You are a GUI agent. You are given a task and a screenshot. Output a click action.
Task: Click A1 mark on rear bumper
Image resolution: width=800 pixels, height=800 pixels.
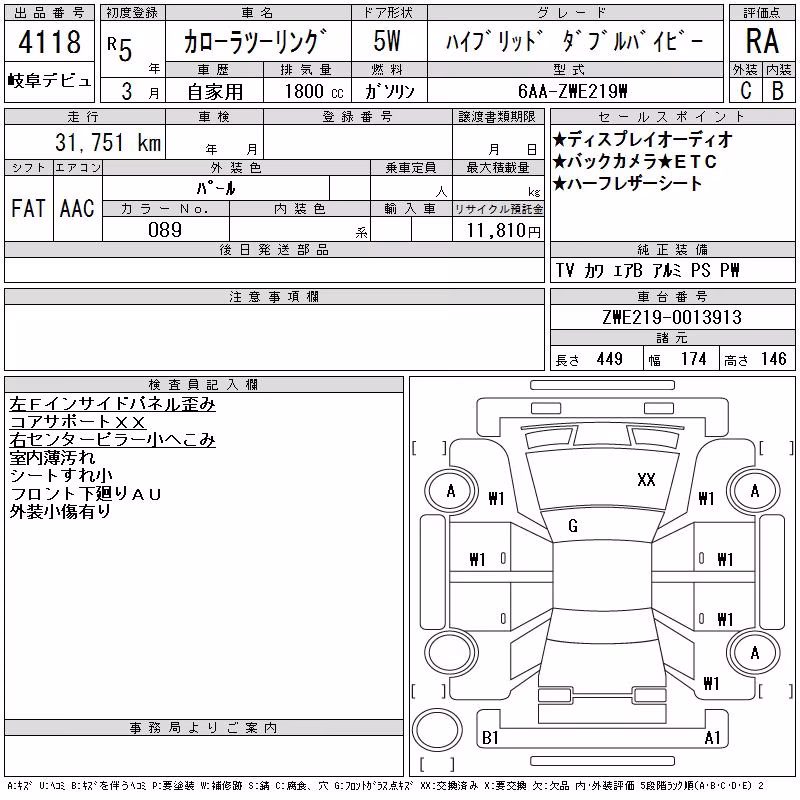(x=712, y=738)
